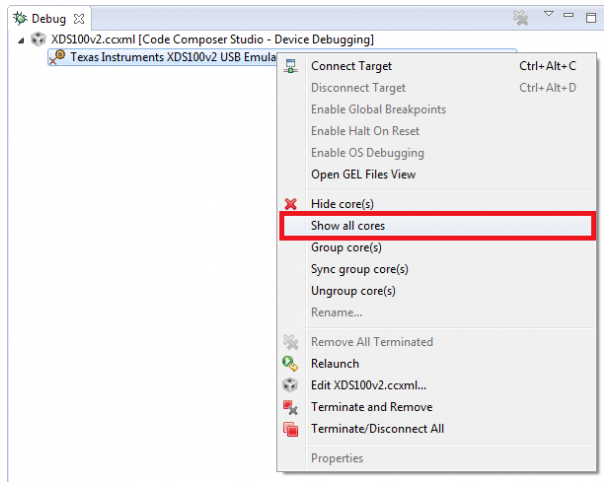Select the Rename... menu entry

438,312
